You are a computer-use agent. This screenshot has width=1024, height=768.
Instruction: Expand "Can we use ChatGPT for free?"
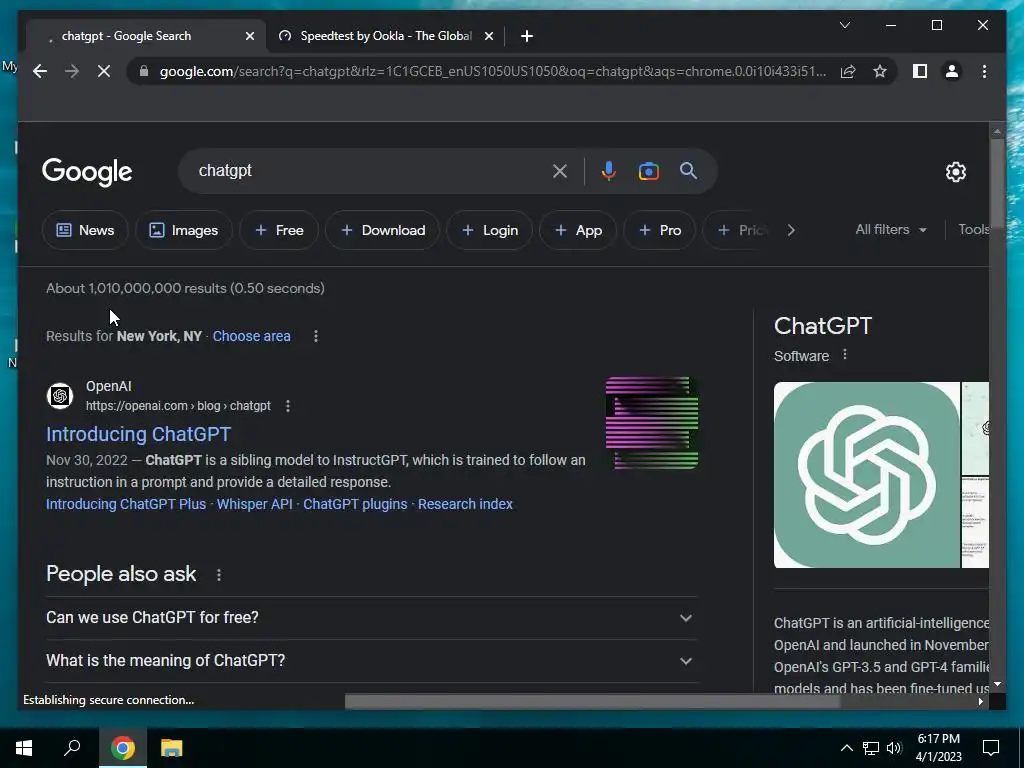(371, 618)
